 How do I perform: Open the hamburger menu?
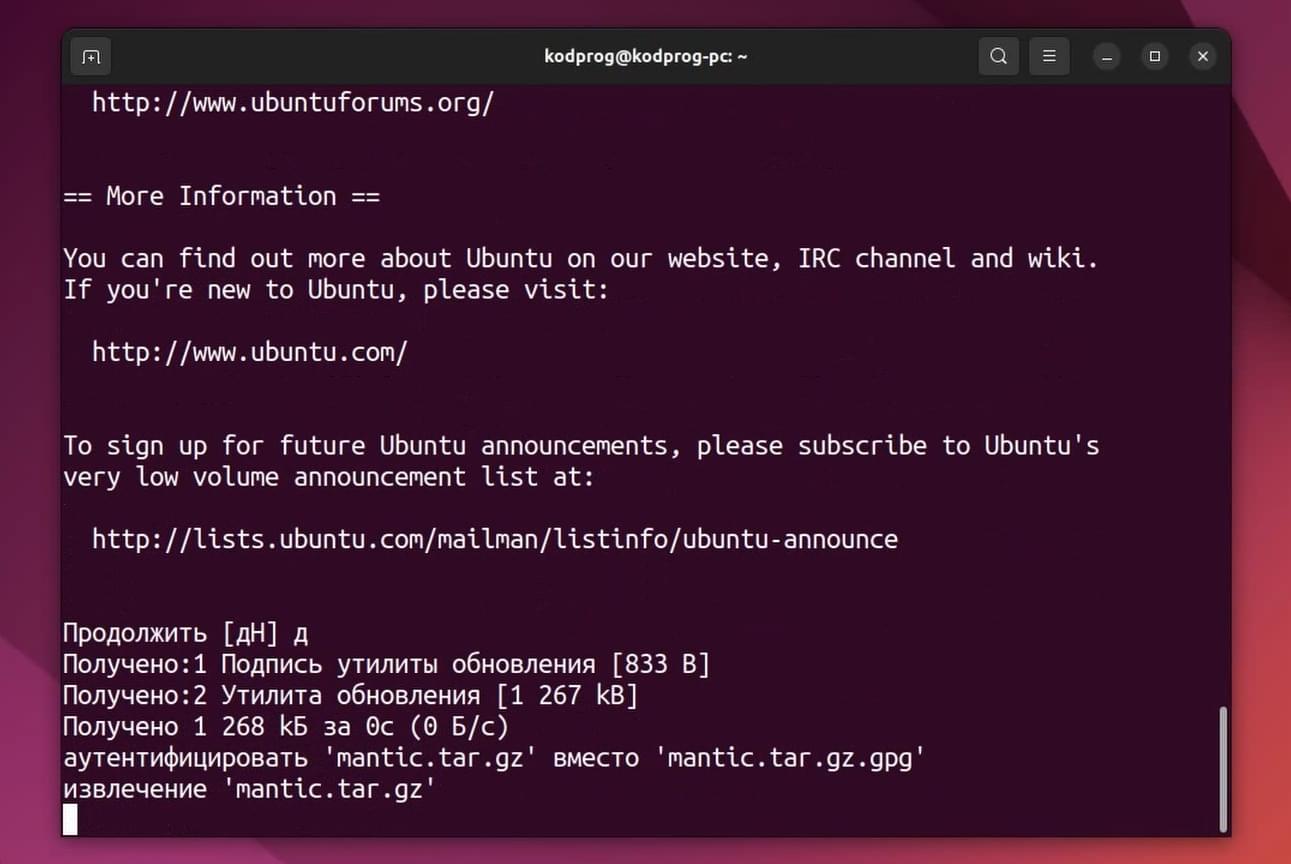click(1049, 57)
